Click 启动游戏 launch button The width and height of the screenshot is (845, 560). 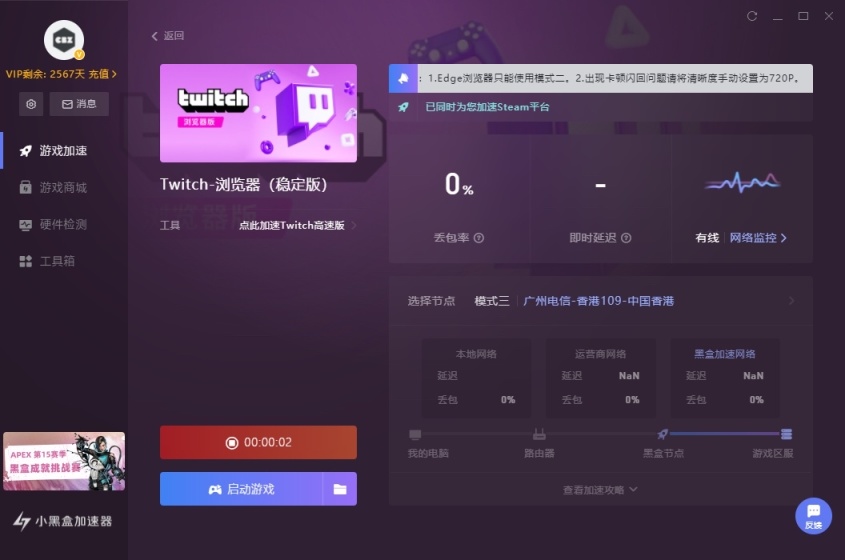point(241,489)
